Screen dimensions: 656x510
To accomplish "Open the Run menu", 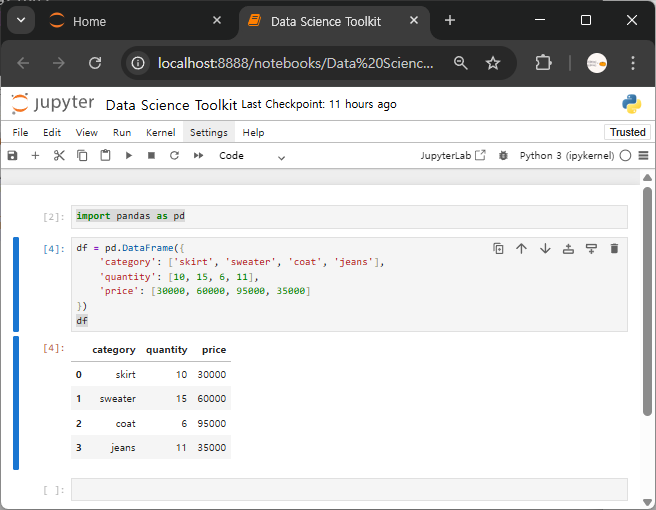I will (122, 133).
